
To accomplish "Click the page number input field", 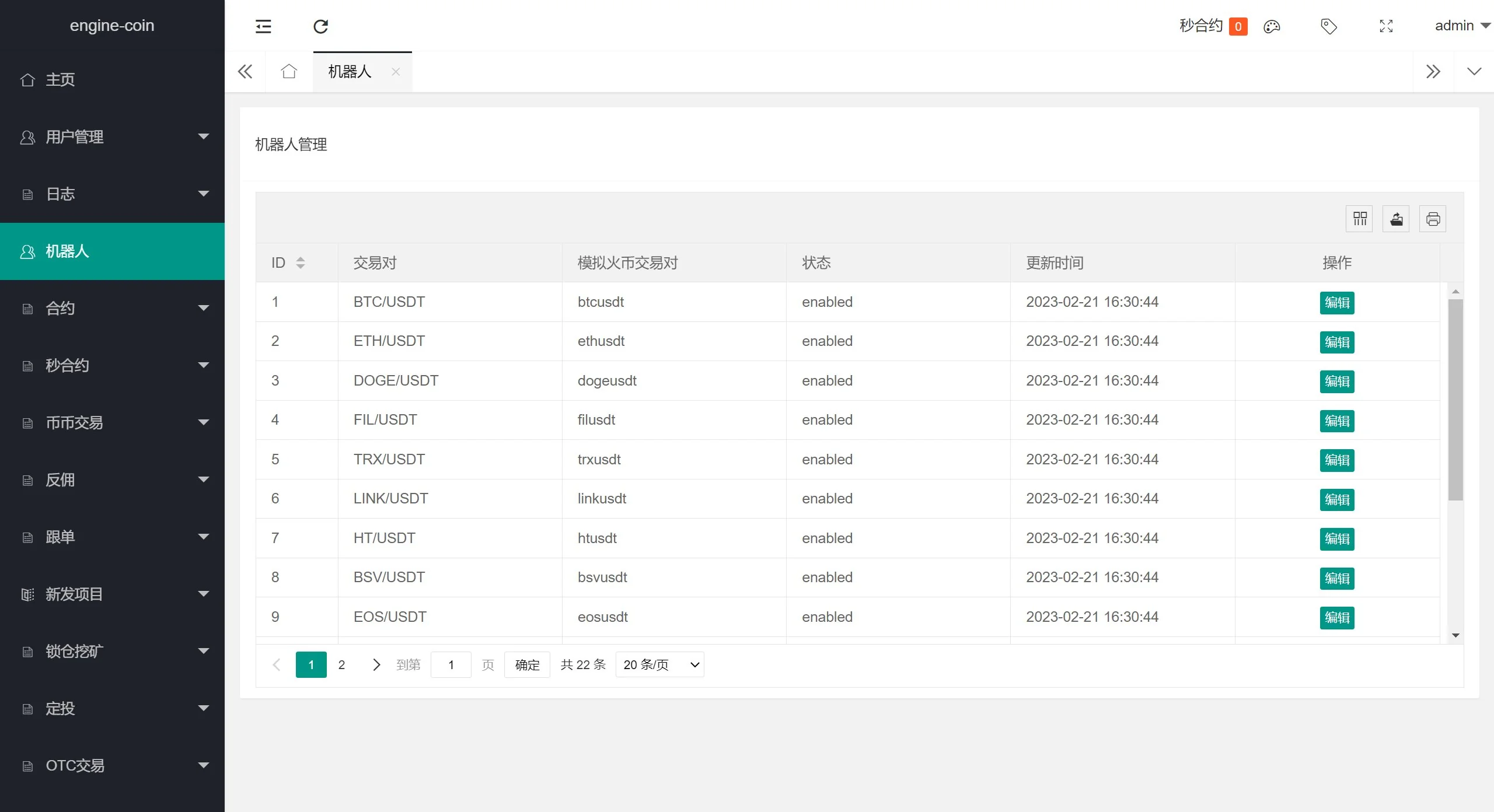I will click(x=451, y=664).
